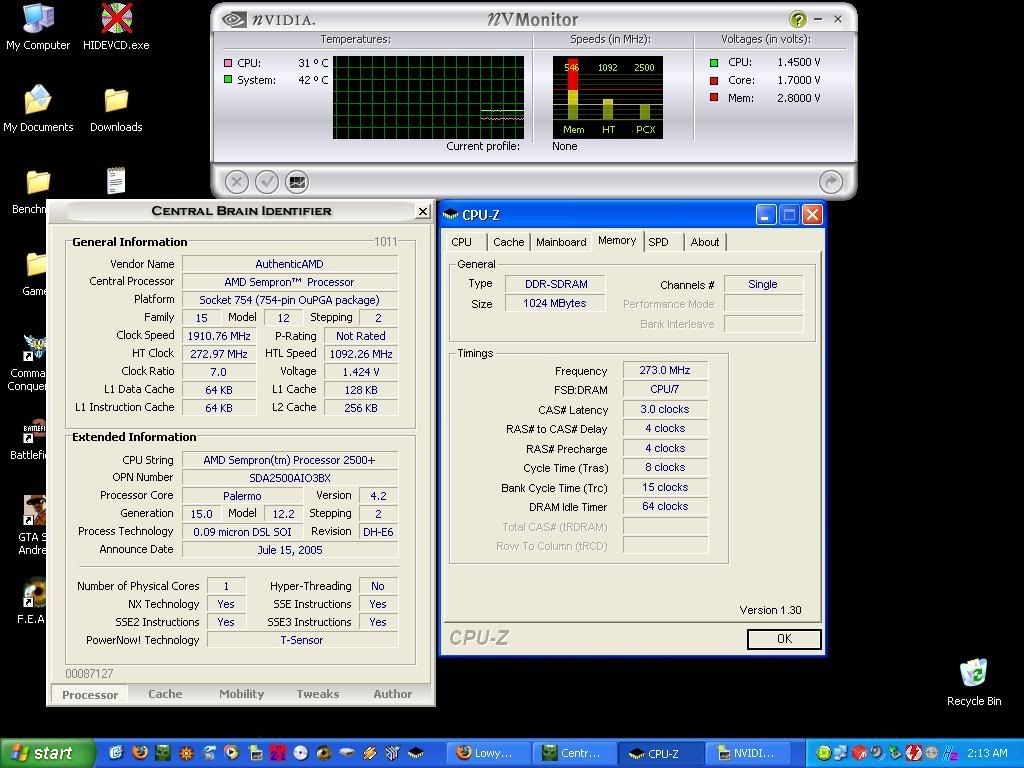Launch Firefox from the quick launch bar
The width and height of the screenshot is (1024, 768).
[x=140, y=753]
